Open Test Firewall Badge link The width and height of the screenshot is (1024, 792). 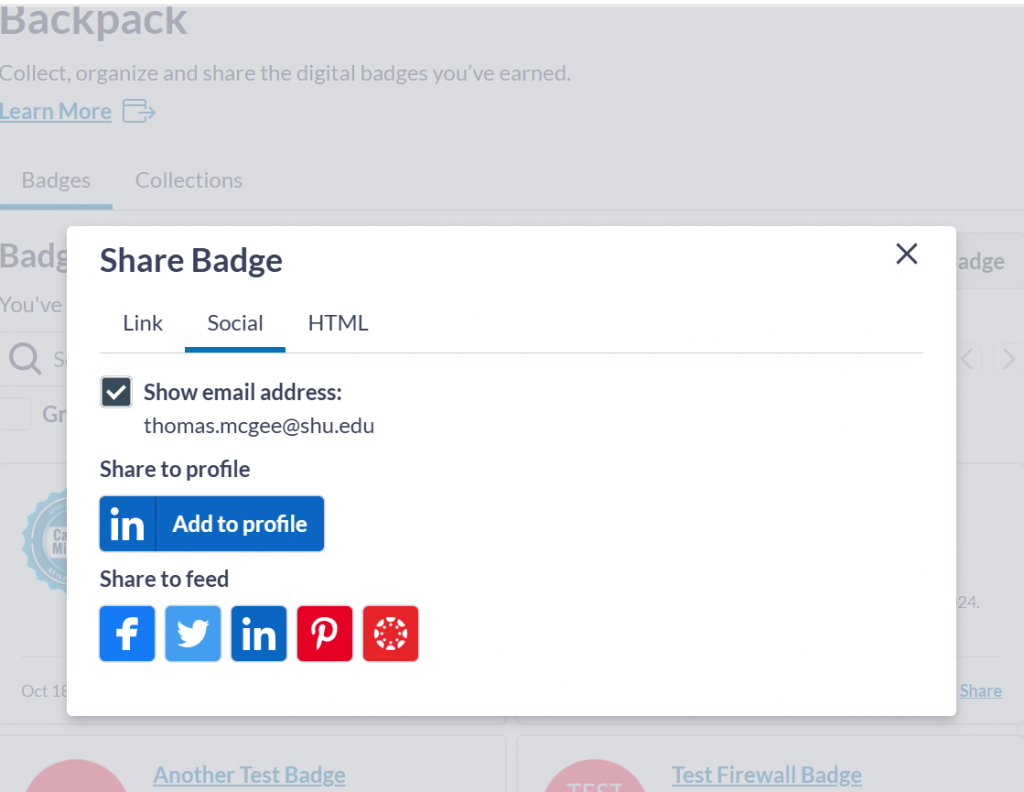[767, 775]
